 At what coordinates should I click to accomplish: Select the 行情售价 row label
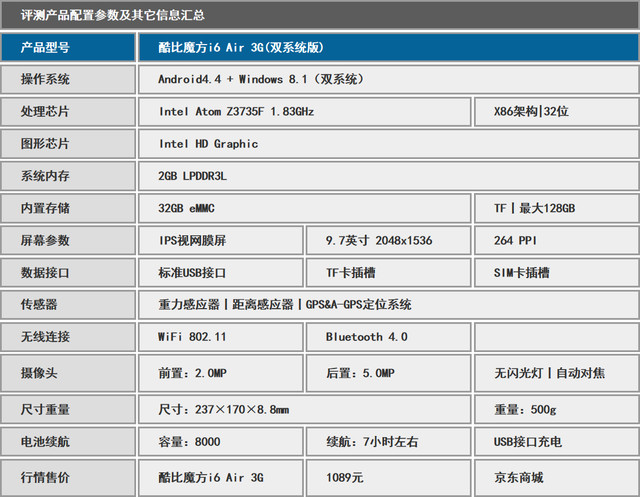(68, 478)
